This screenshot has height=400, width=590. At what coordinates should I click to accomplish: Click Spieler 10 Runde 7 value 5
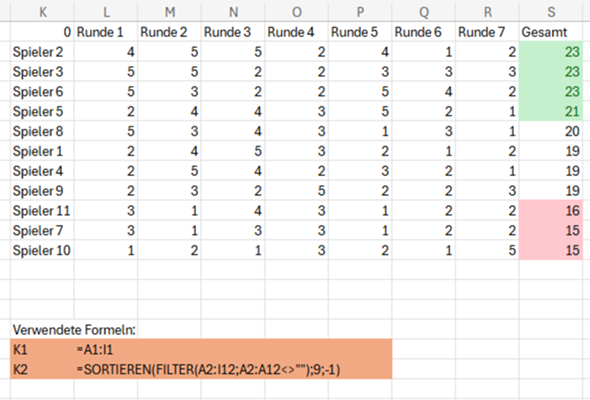click(487, 250)
